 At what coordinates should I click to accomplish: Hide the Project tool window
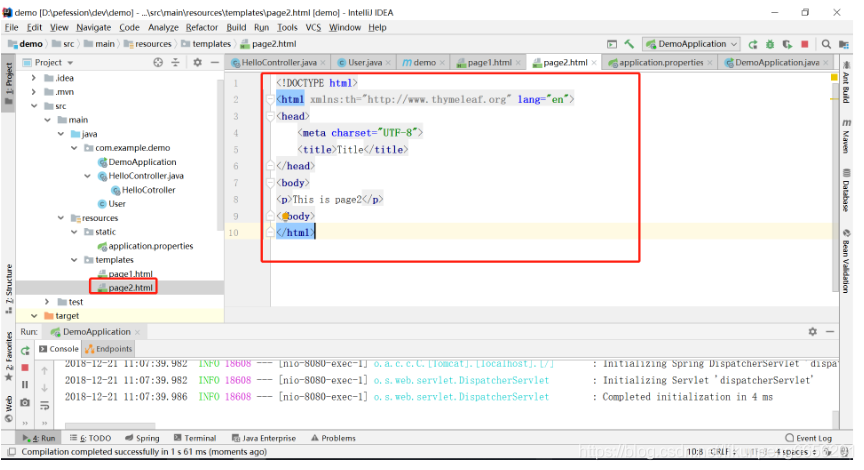point(214,62)
